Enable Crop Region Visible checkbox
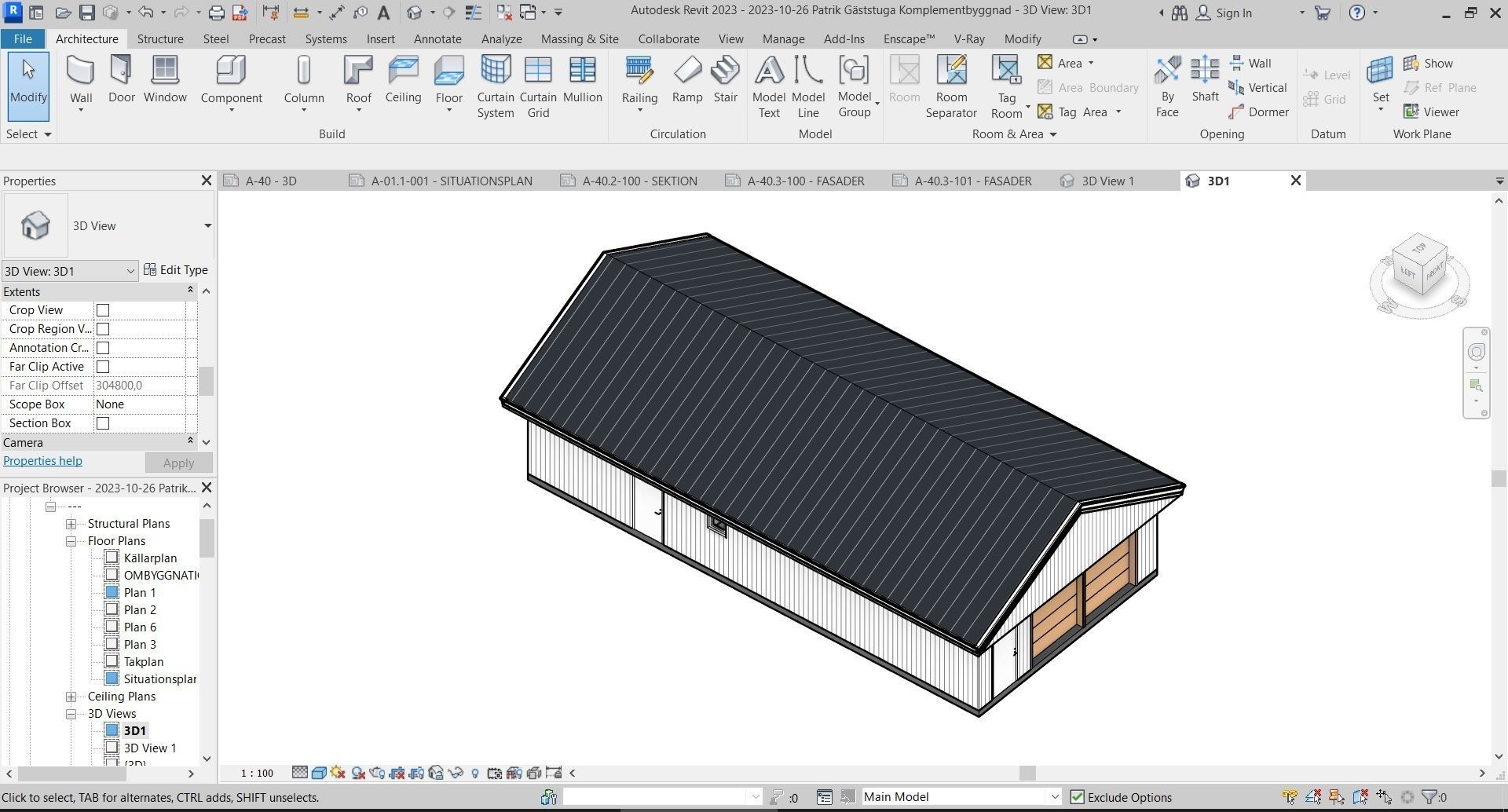Screen dimensions: 1508x812 point(103,329)
